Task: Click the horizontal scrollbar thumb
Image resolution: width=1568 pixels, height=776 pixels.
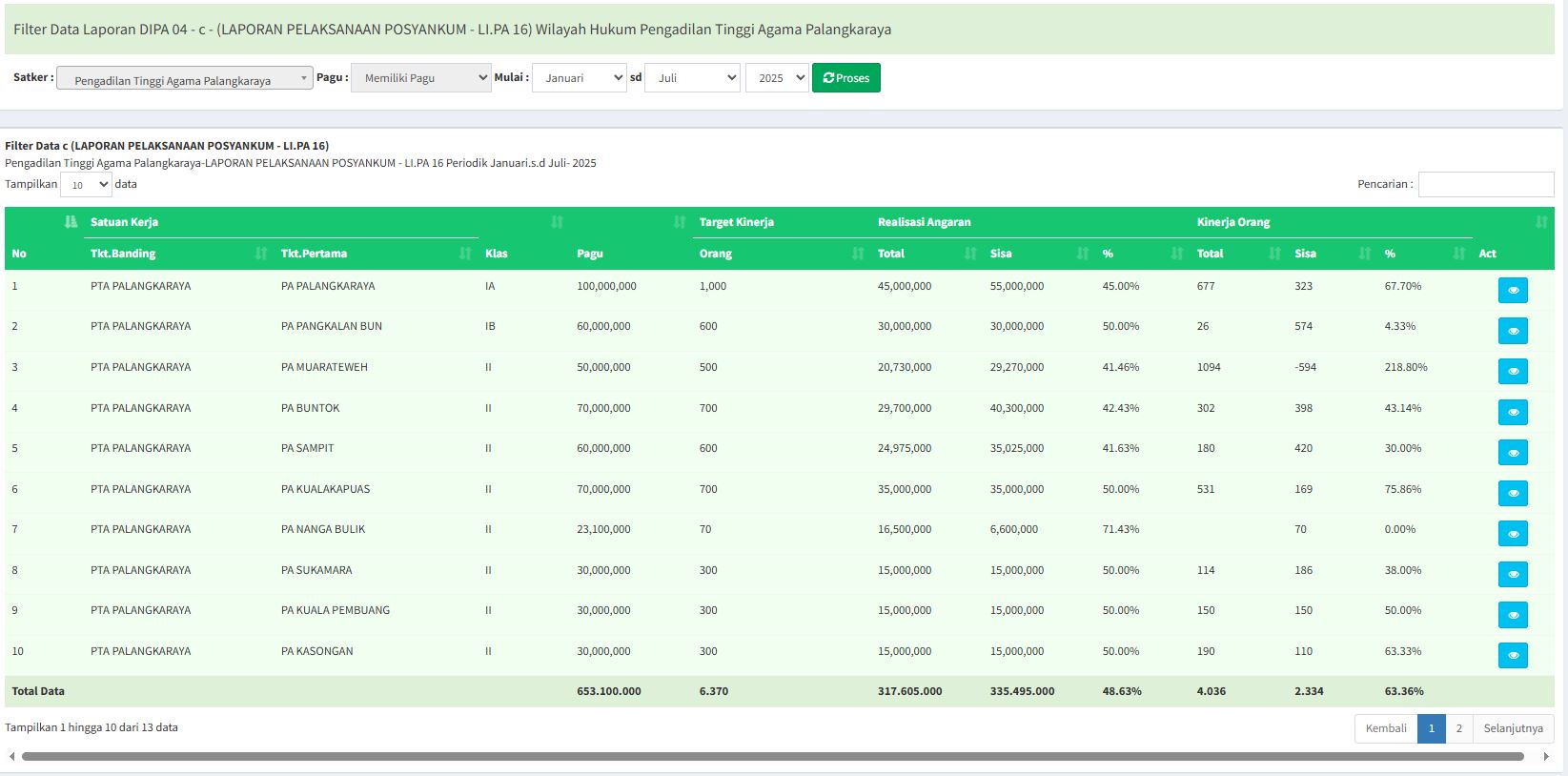Action: pos(772,757)
